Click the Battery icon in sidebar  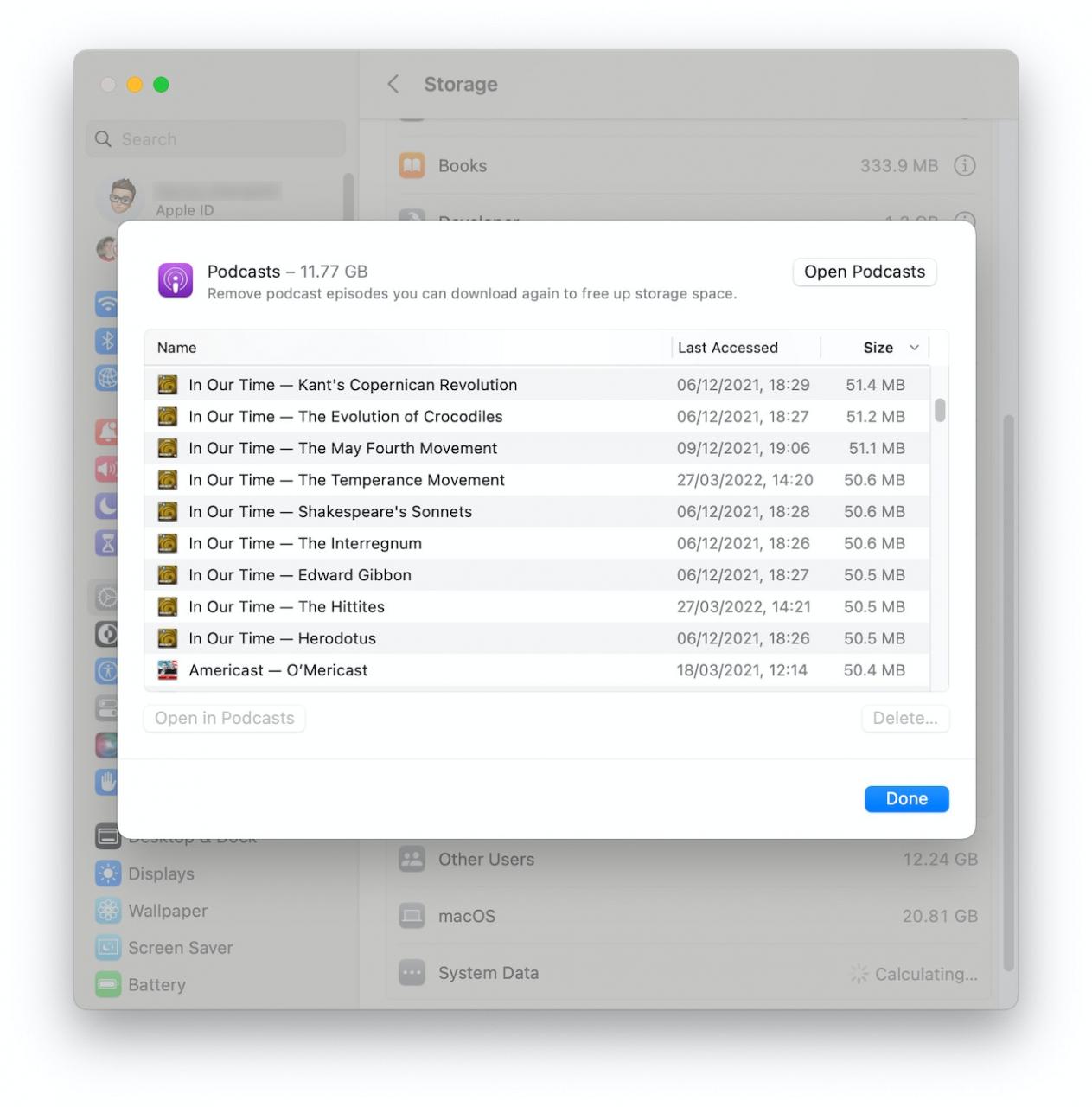coord(108,985)
